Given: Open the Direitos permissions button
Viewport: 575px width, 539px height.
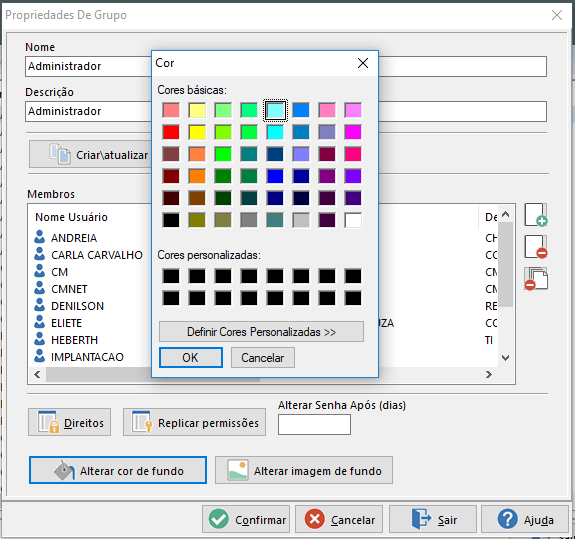Looking at the screenshot, I should 70,422.
